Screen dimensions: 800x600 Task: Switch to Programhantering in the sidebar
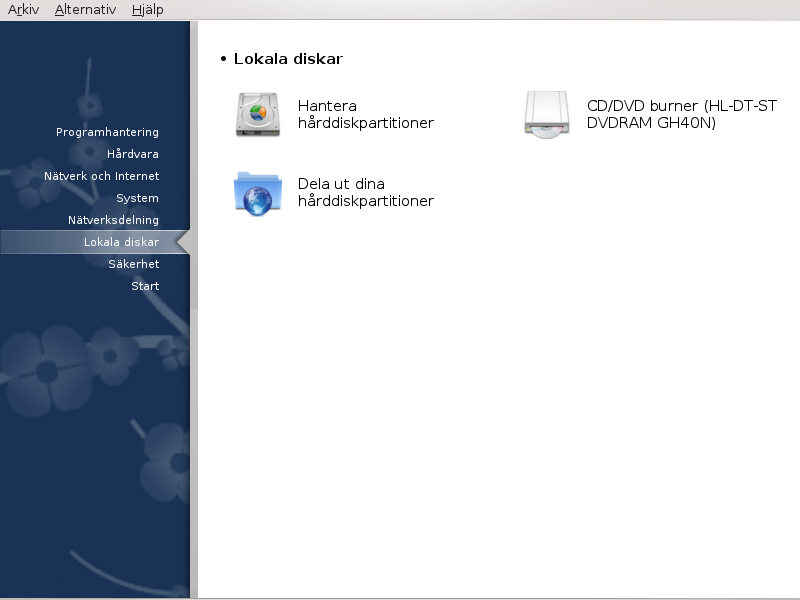pyautogui.click(x=107, y=132)
